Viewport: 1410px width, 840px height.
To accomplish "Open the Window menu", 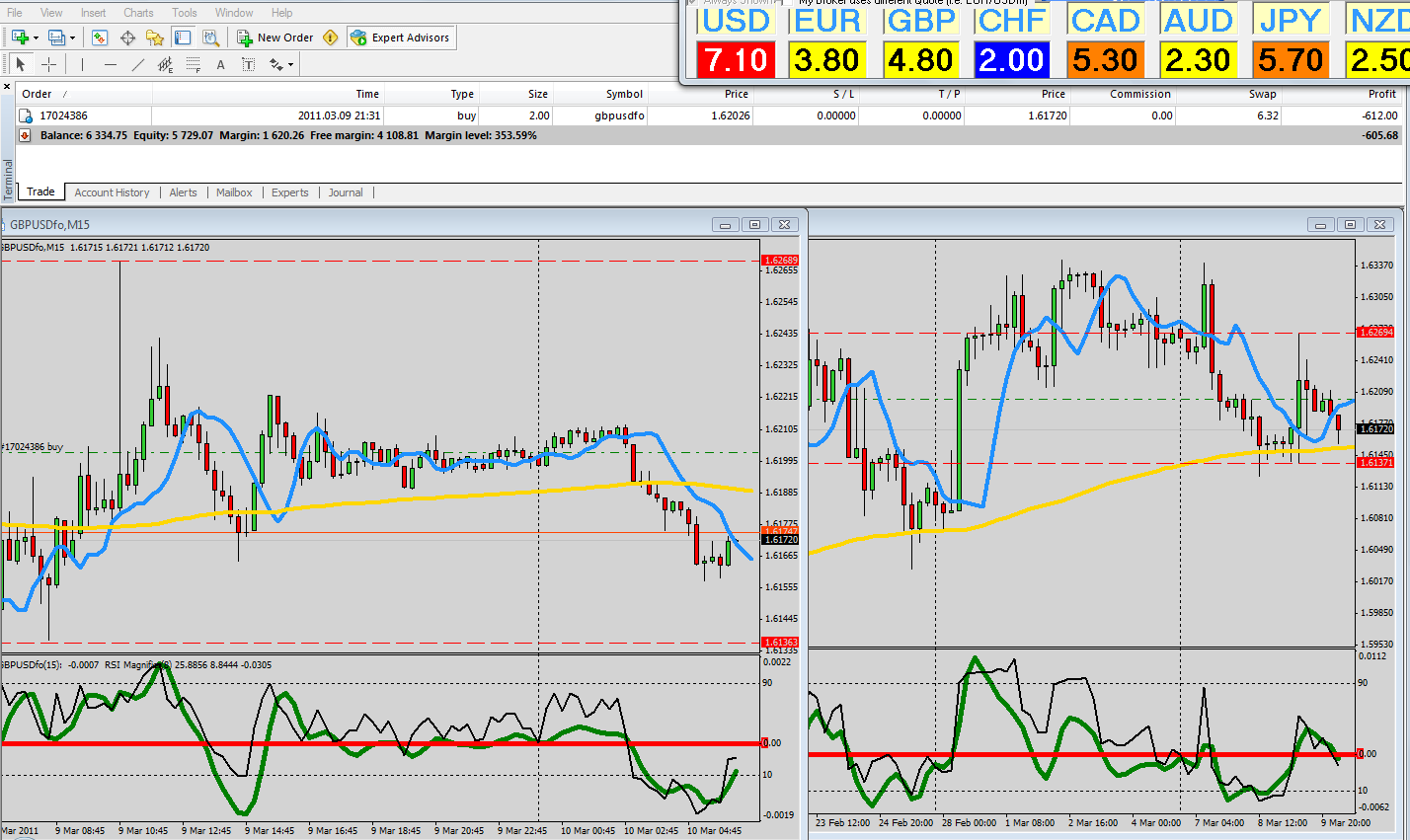I will 234,13.
